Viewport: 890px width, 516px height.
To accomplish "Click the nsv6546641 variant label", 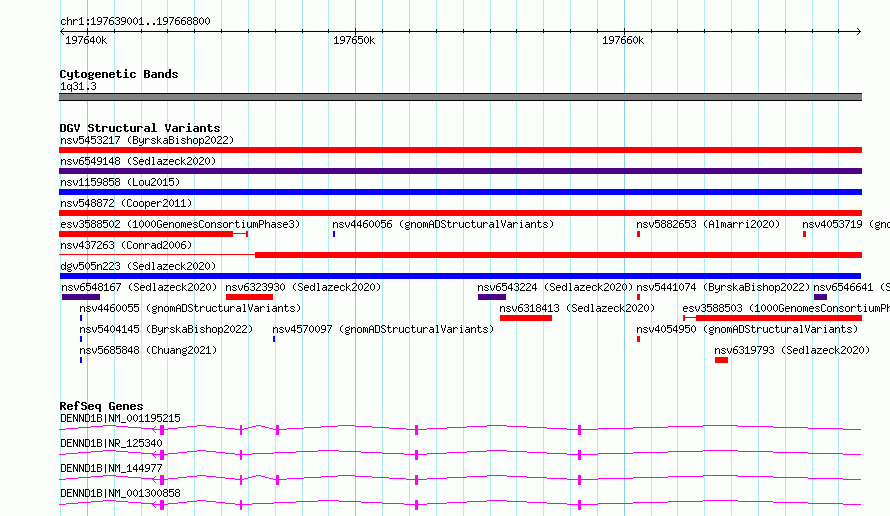I will 851,287.
